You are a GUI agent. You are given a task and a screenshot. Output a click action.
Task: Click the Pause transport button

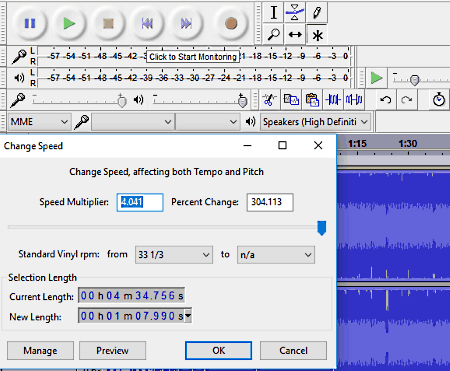tap(30, 23)
